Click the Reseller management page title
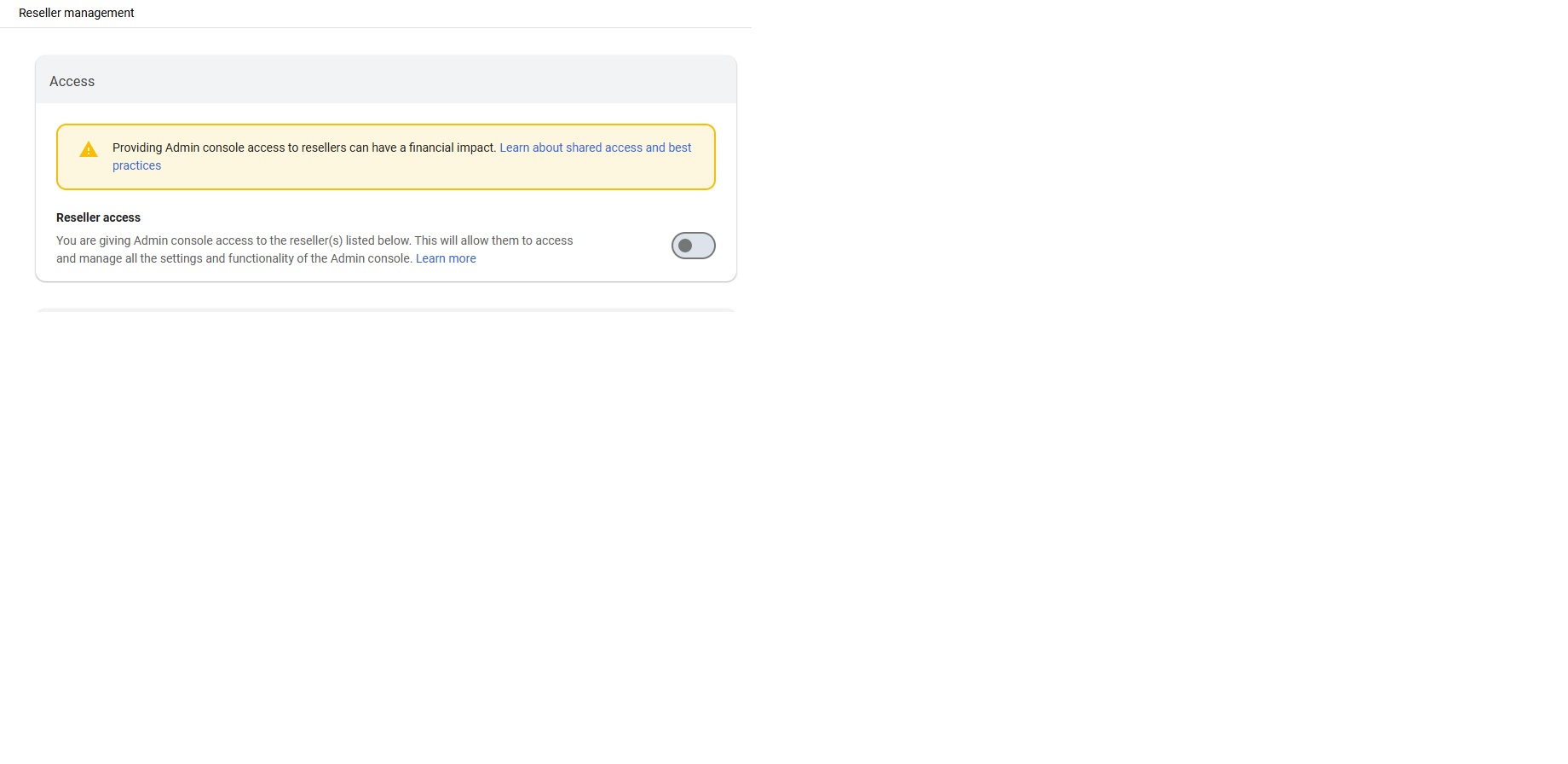 (x=77, y=13)
